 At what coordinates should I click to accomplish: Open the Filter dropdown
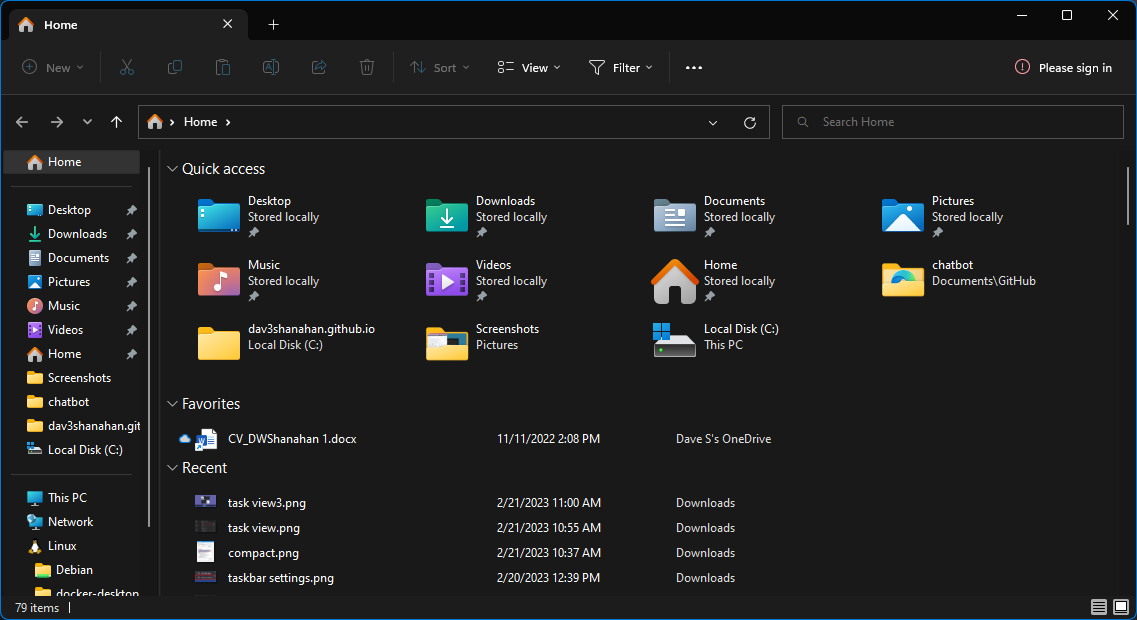(621, 67)
